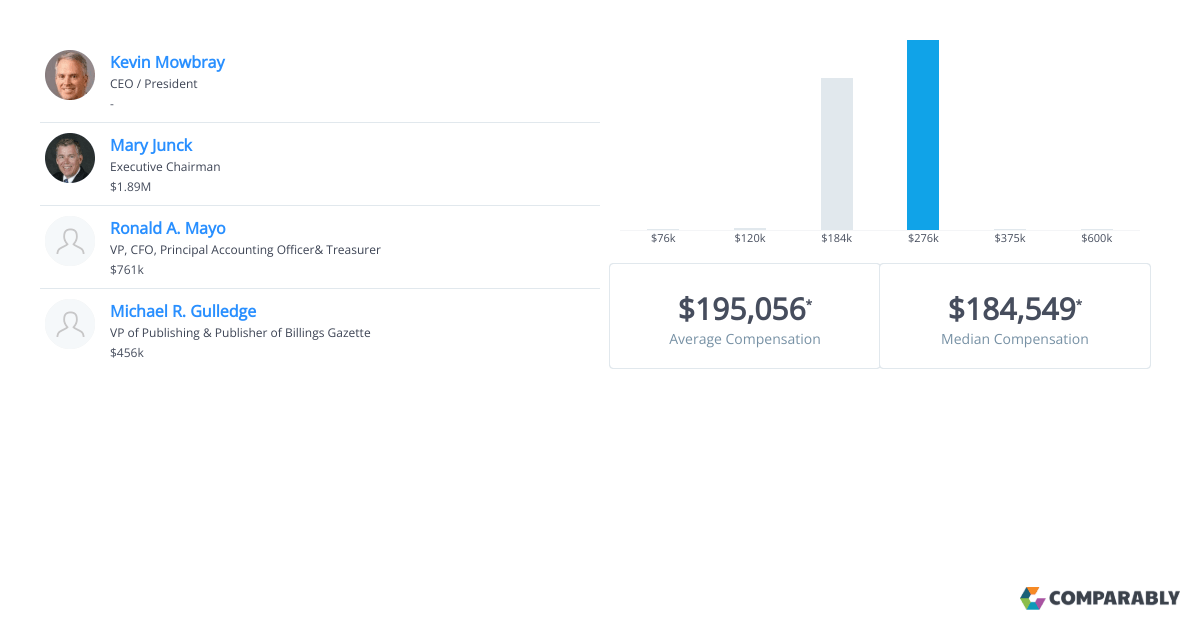Viewport: 1200px width, 630px height.
Task: Click the $600k axis label
Action: point(1096,239)
